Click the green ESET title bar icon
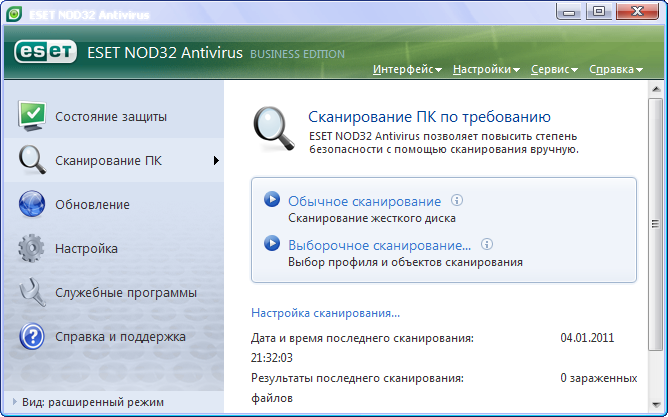Viewport: 668px width, 417px height. pos(14,14)
